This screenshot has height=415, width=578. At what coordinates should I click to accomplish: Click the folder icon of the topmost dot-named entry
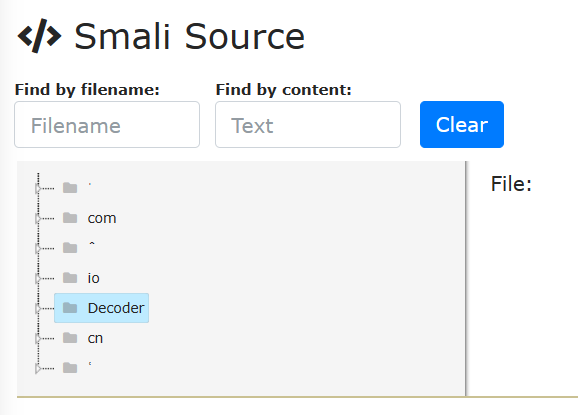pyautogui.click(x=70, y=188)
